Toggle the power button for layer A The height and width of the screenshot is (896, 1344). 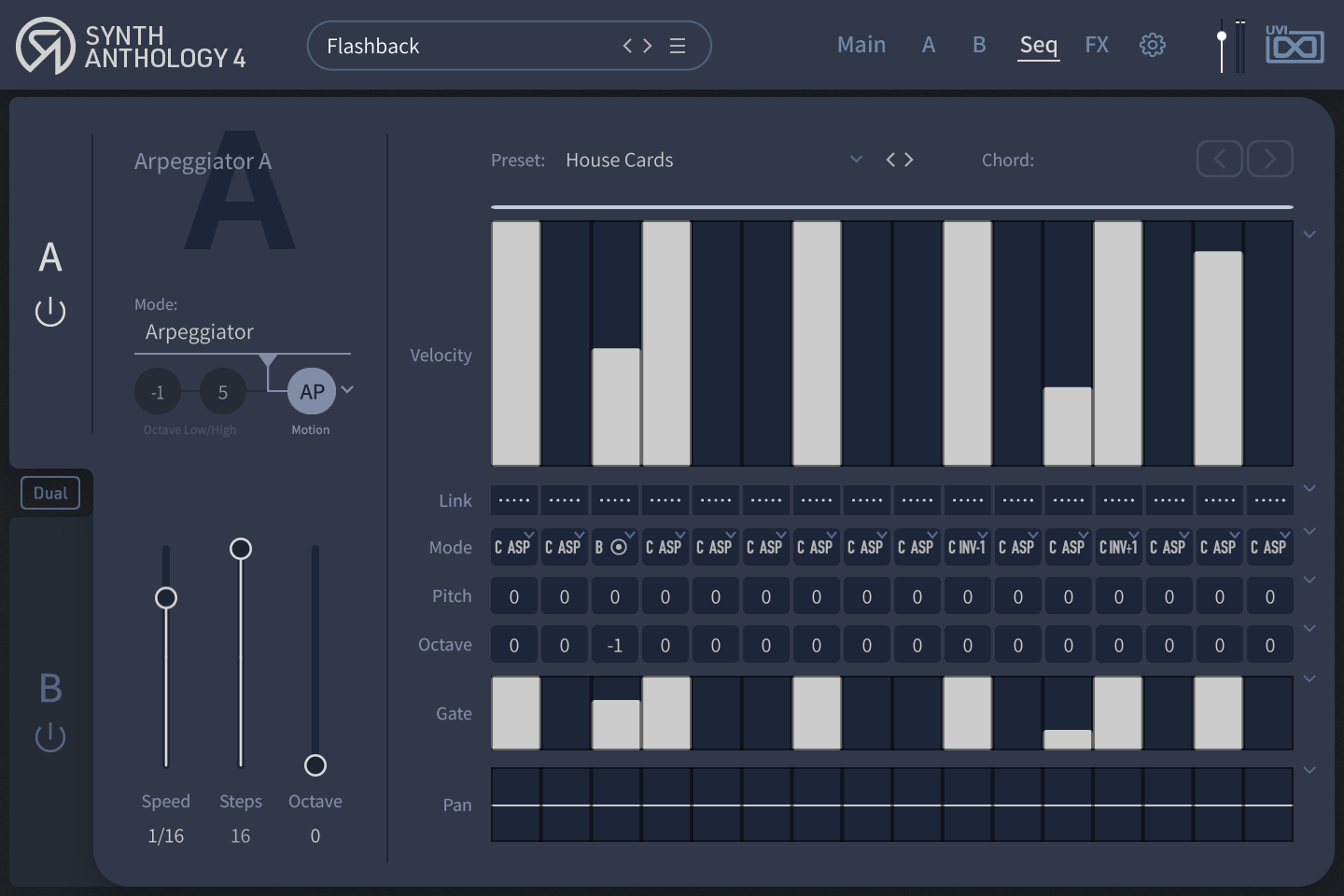point(49,312)
